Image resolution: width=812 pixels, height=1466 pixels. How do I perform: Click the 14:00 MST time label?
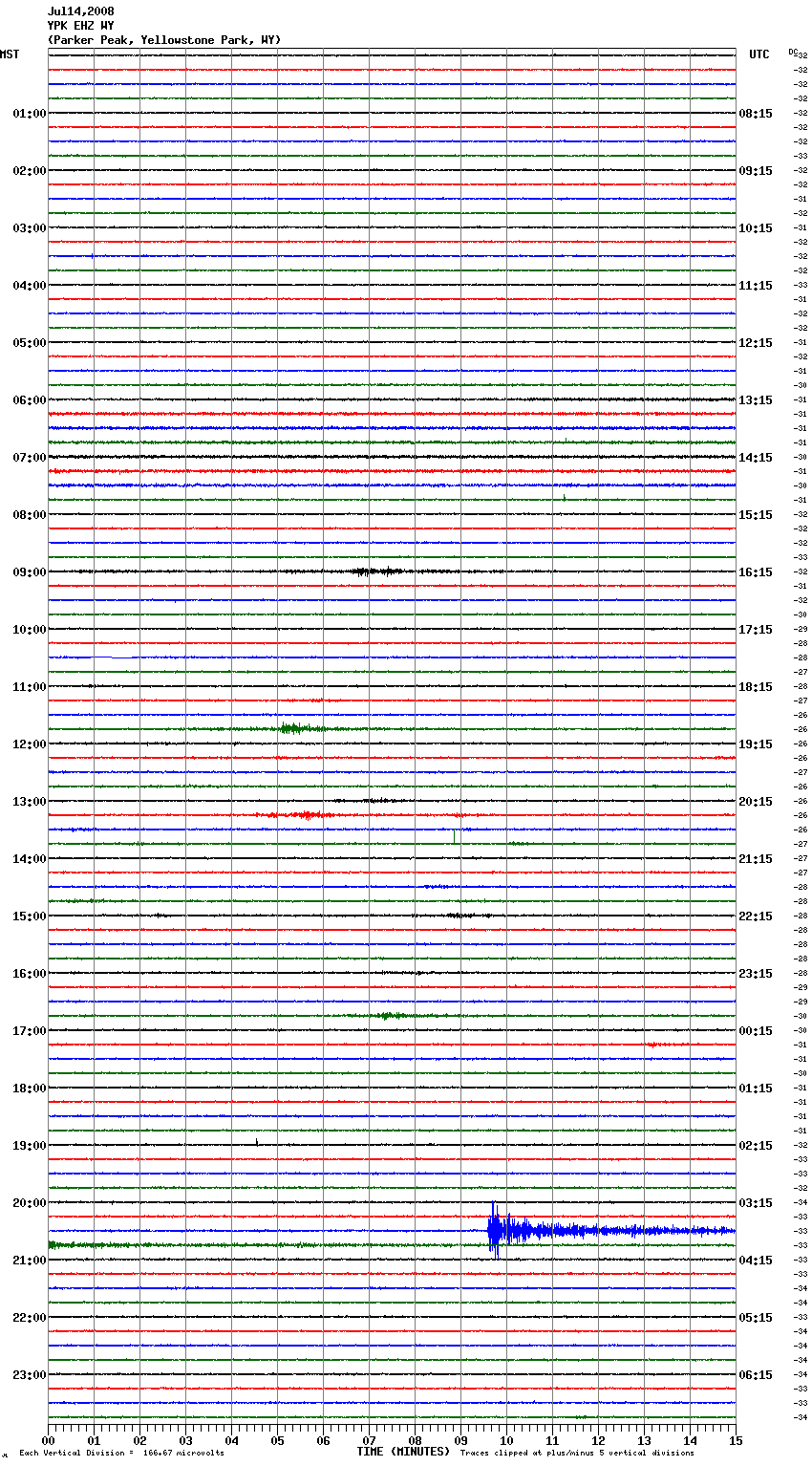point(30,859)
